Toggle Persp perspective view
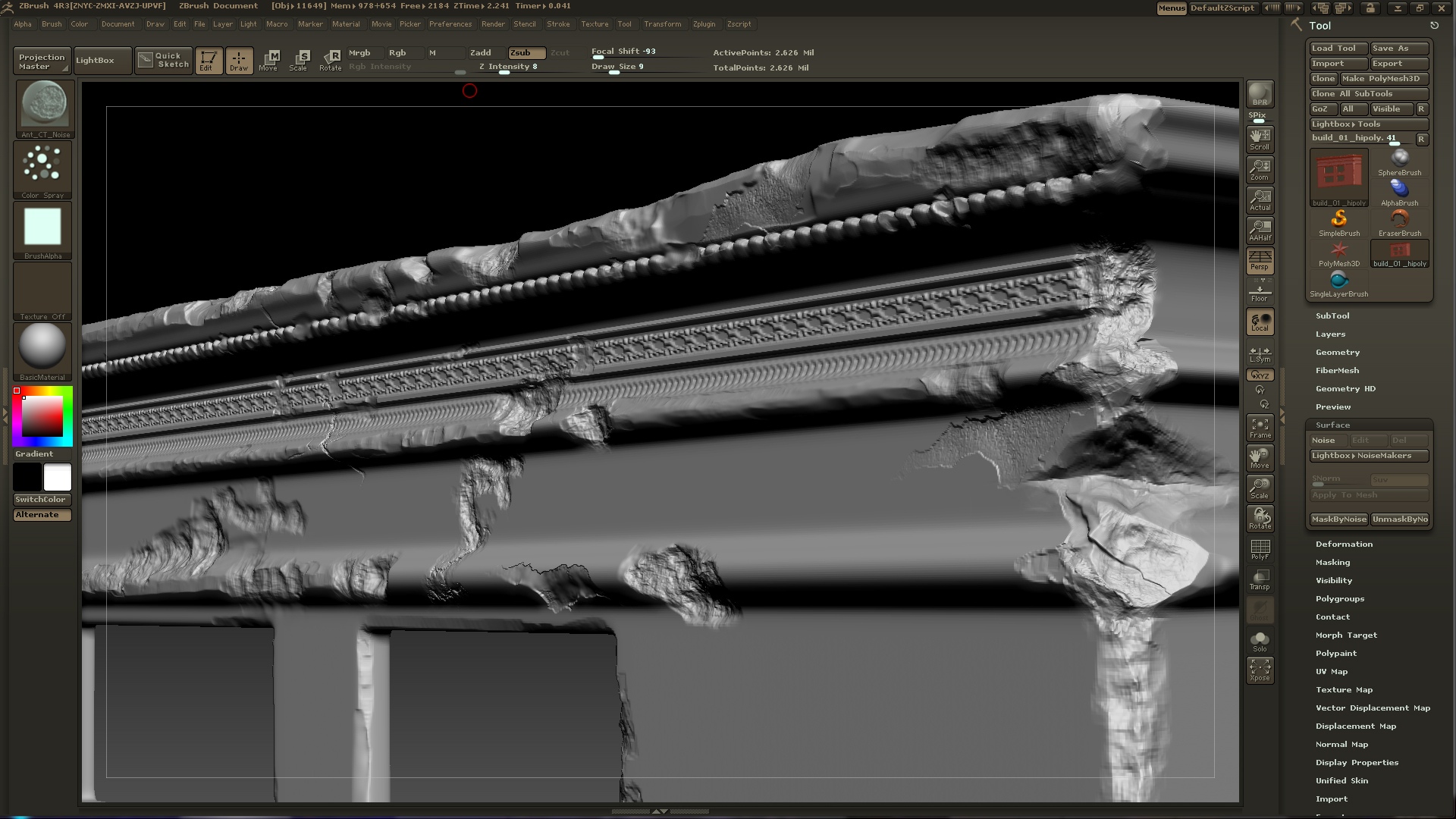The width and height of the screenshot is (1456, 819). click(1260, 260)
